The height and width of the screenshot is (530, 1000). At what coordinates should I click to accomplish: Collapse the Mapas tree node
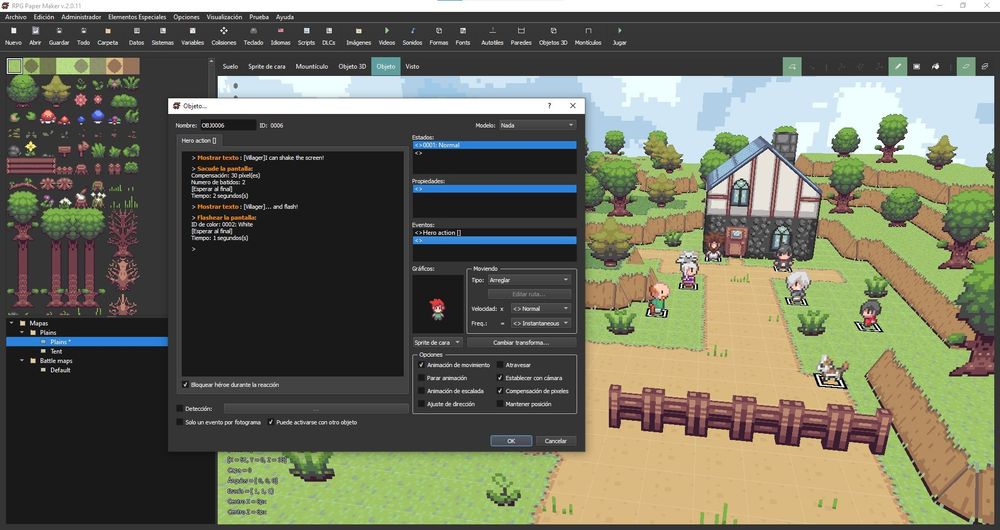12,323
